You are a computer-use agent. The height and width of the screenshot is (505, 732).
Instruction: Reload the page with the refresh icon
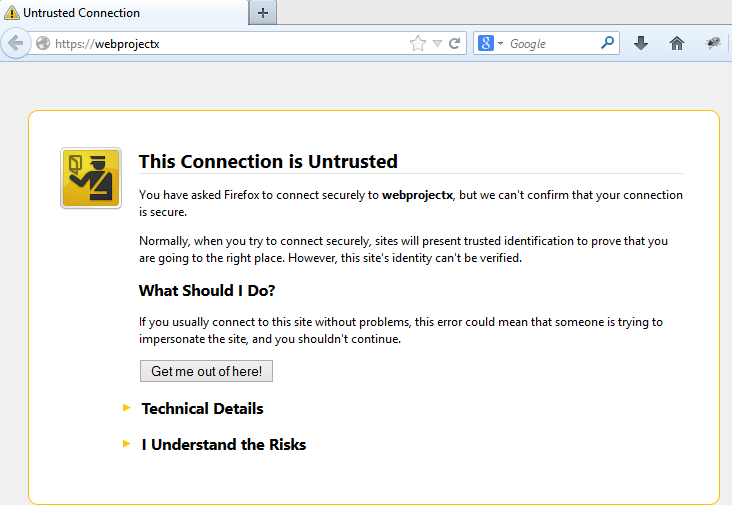[454, 43]
